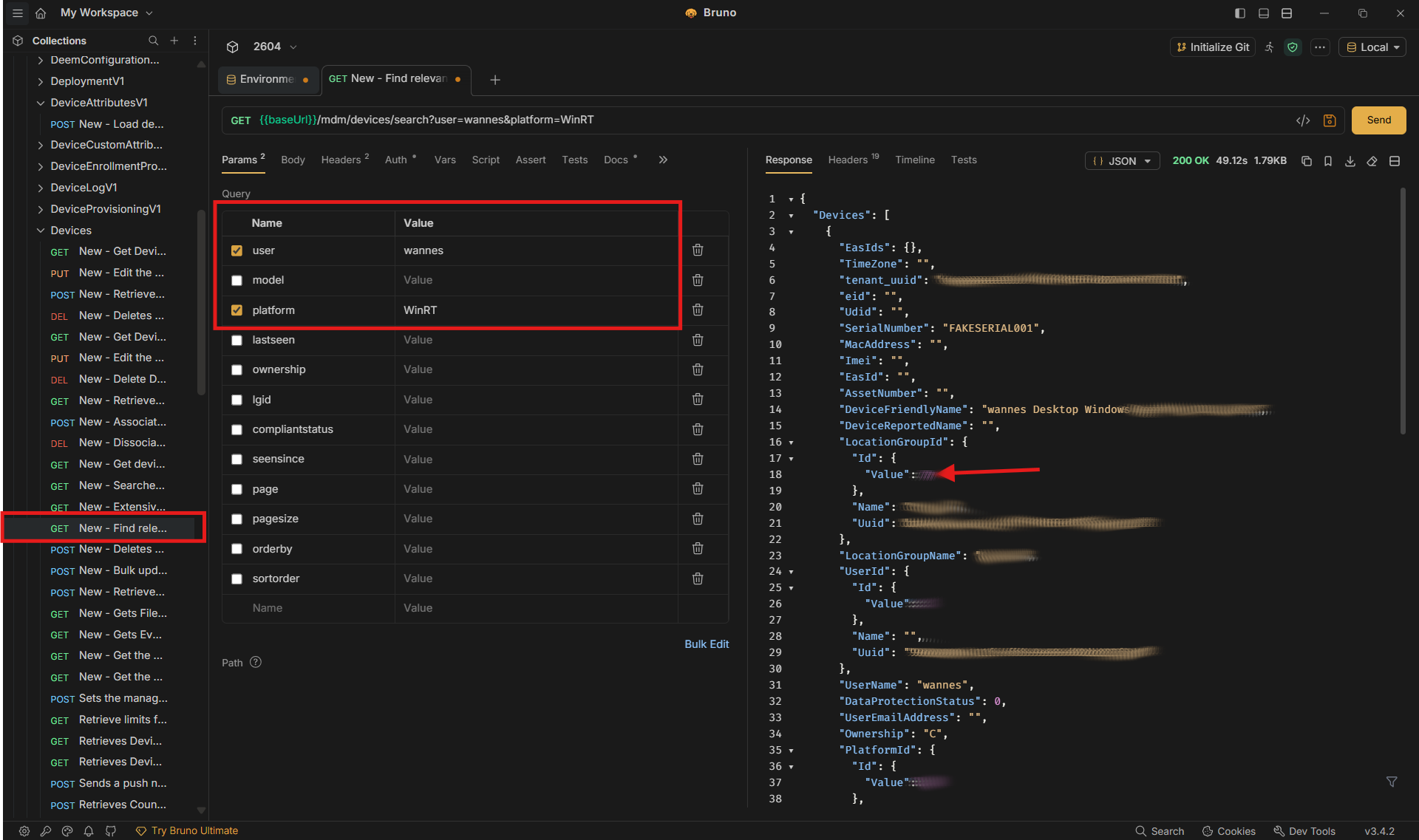This screenshot has width=1419, height=840.
Task: Enable the ownership parameter checkbox
Action: [236, 370]
